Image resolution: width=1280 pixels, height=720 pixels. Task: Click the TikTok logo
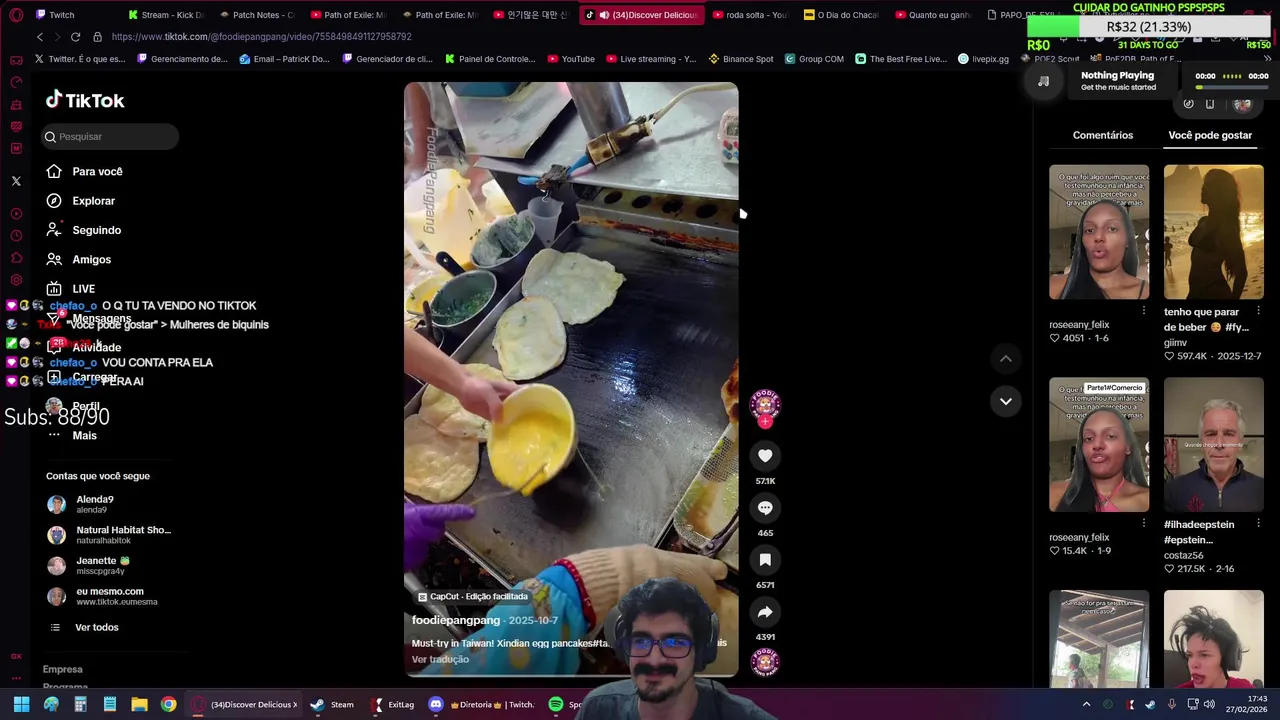[x=85, y=100]
